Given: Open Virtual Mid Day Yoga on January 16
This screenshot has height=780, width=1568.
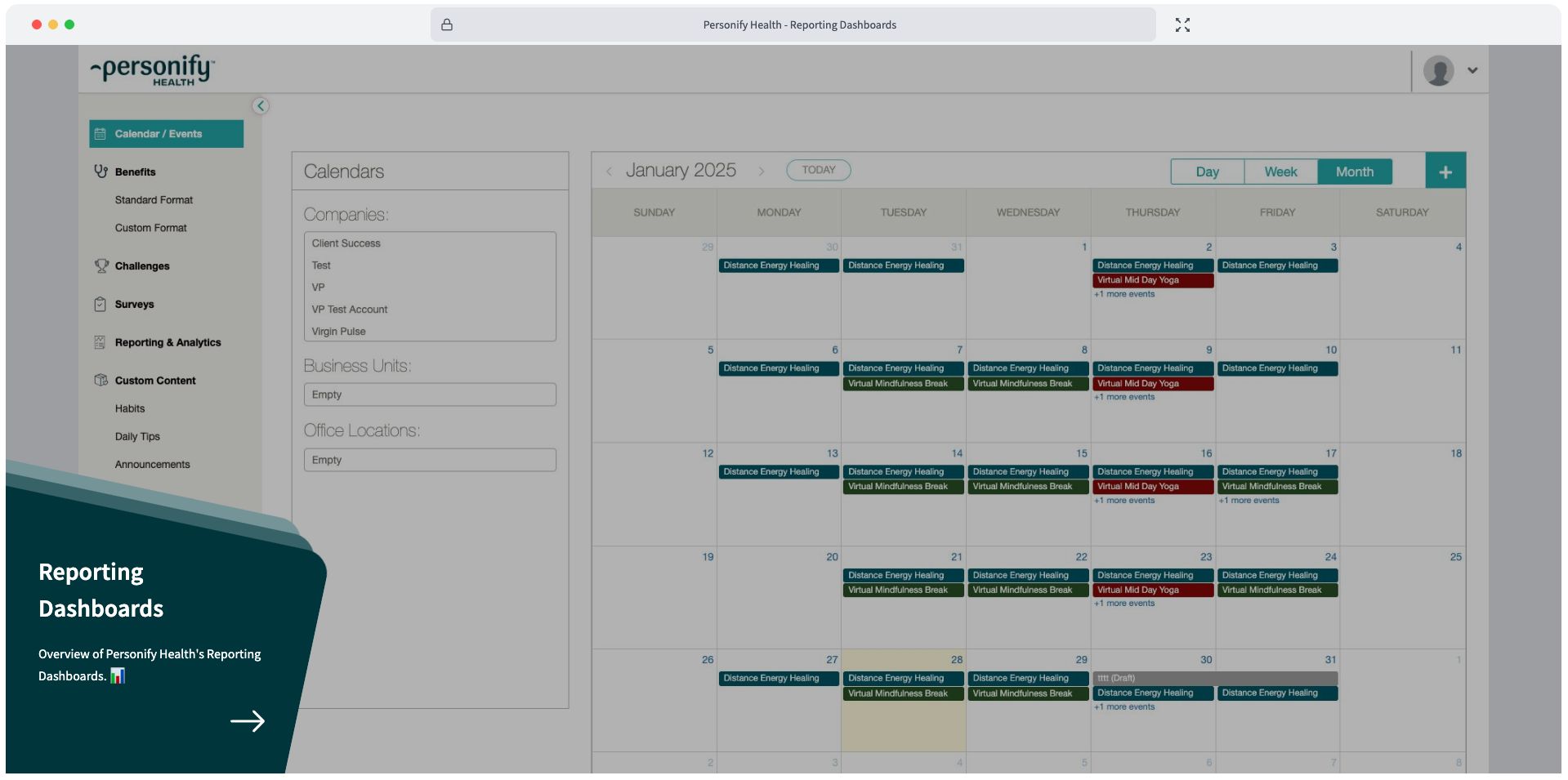Looking at the screenshot, I should tap(1153, 487).
